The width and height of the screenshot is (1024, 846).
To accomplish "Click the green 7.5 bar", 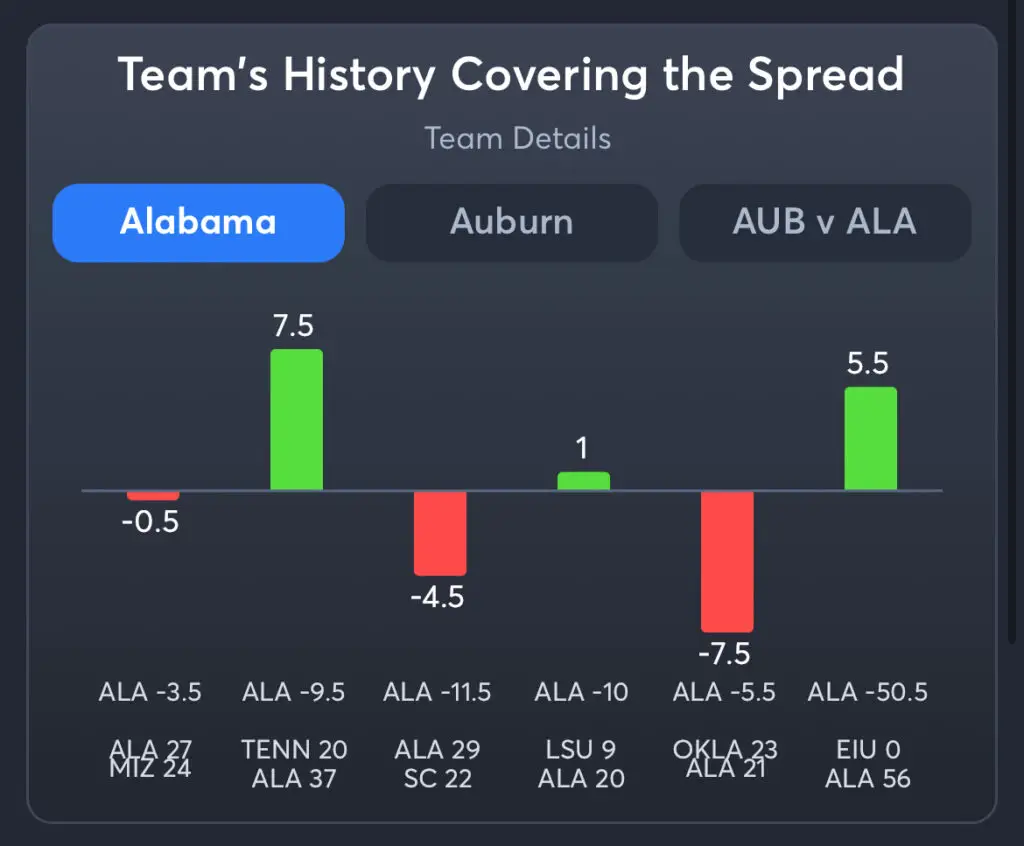I will coord(295,418).
